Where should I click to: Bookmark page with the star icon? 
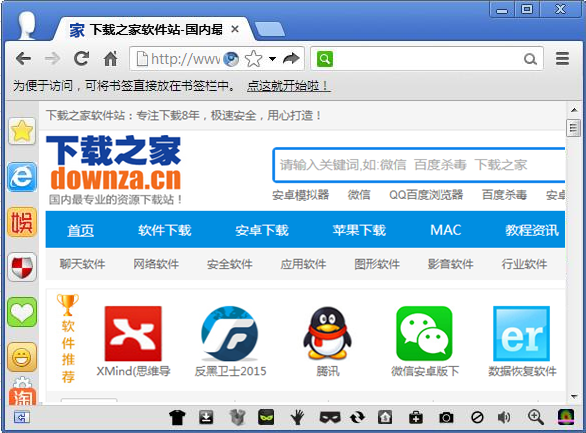point(253,59)
